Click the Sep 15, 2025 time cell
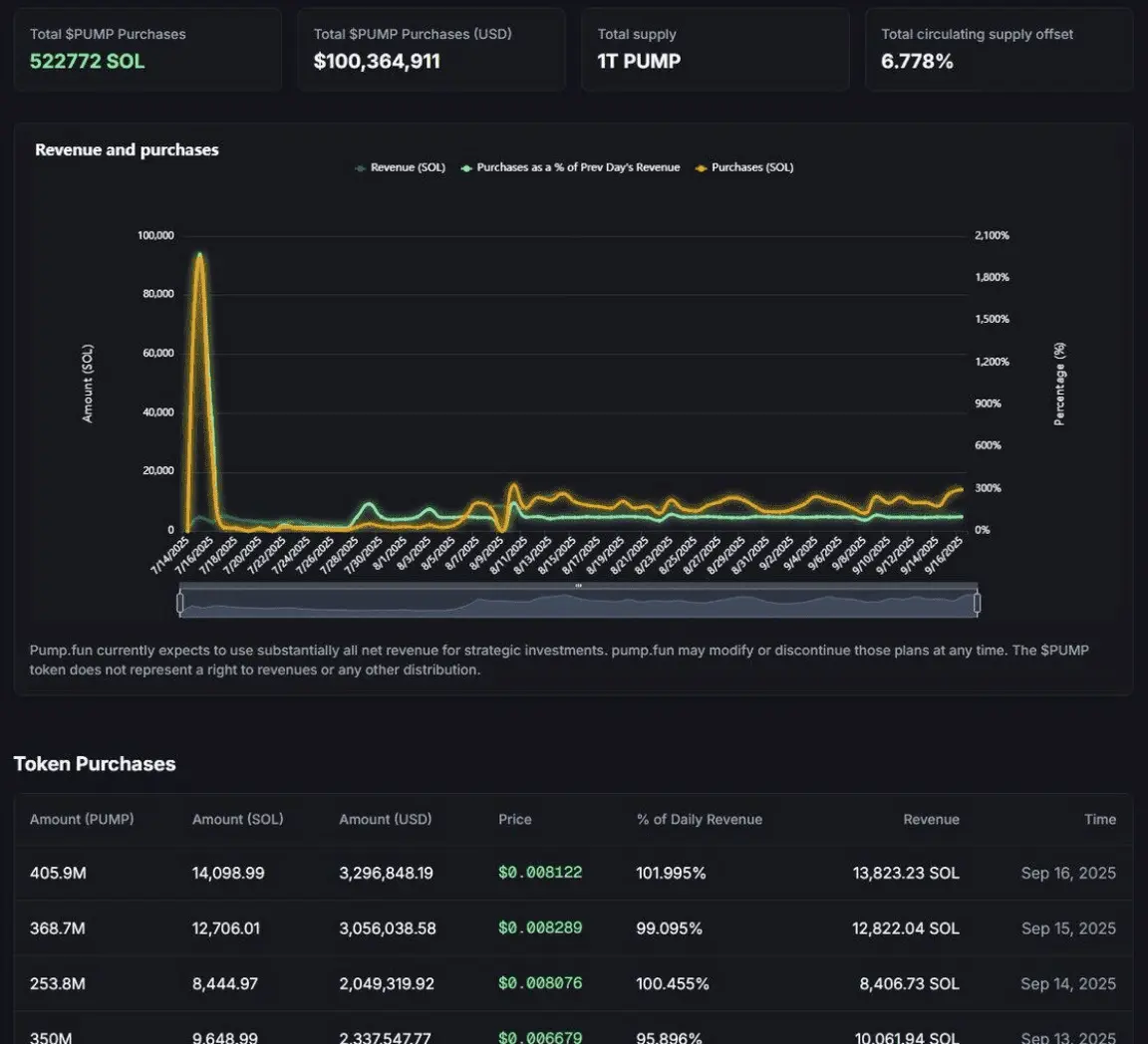Image resolution: width=1148 pixels, height=1044 pixels. [x=1068, y=928]
